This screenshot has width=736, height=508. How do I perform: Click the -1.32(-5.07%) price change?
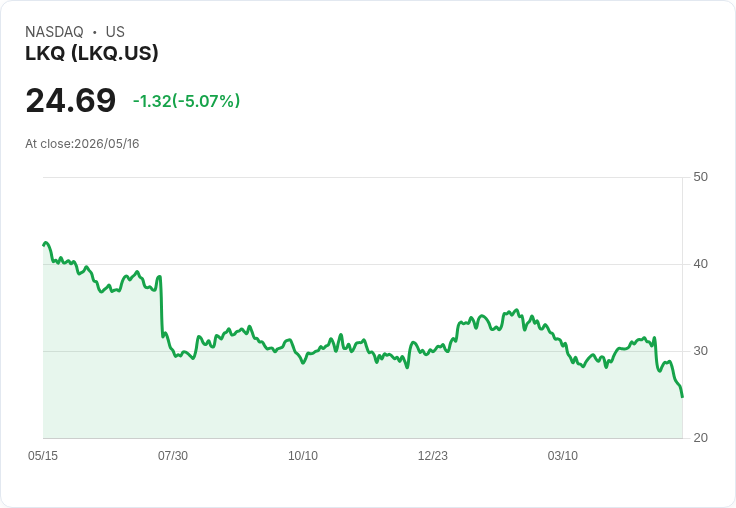pyautogui.click(x=186, y=101)
